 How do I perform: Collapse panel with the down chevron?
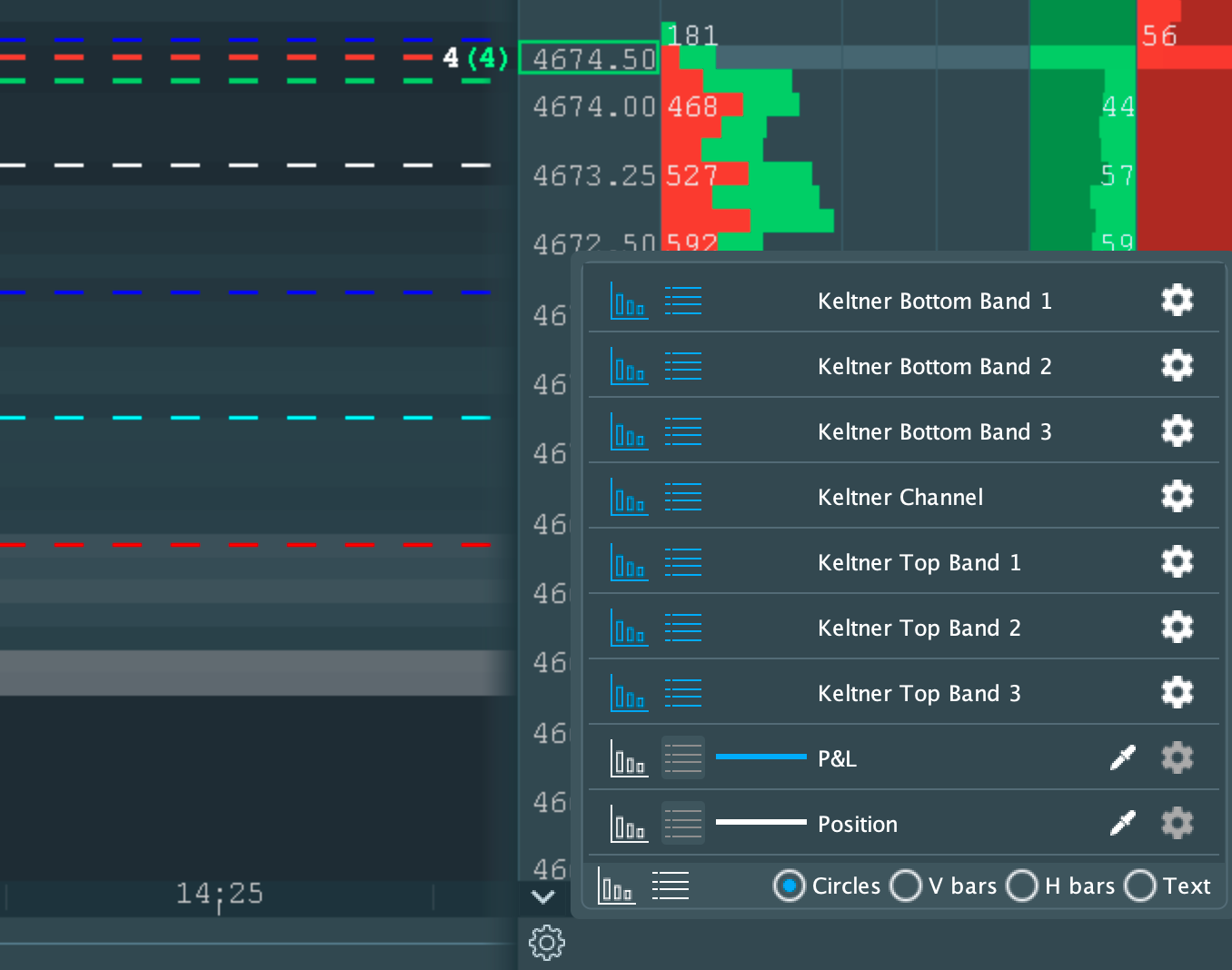543,897
